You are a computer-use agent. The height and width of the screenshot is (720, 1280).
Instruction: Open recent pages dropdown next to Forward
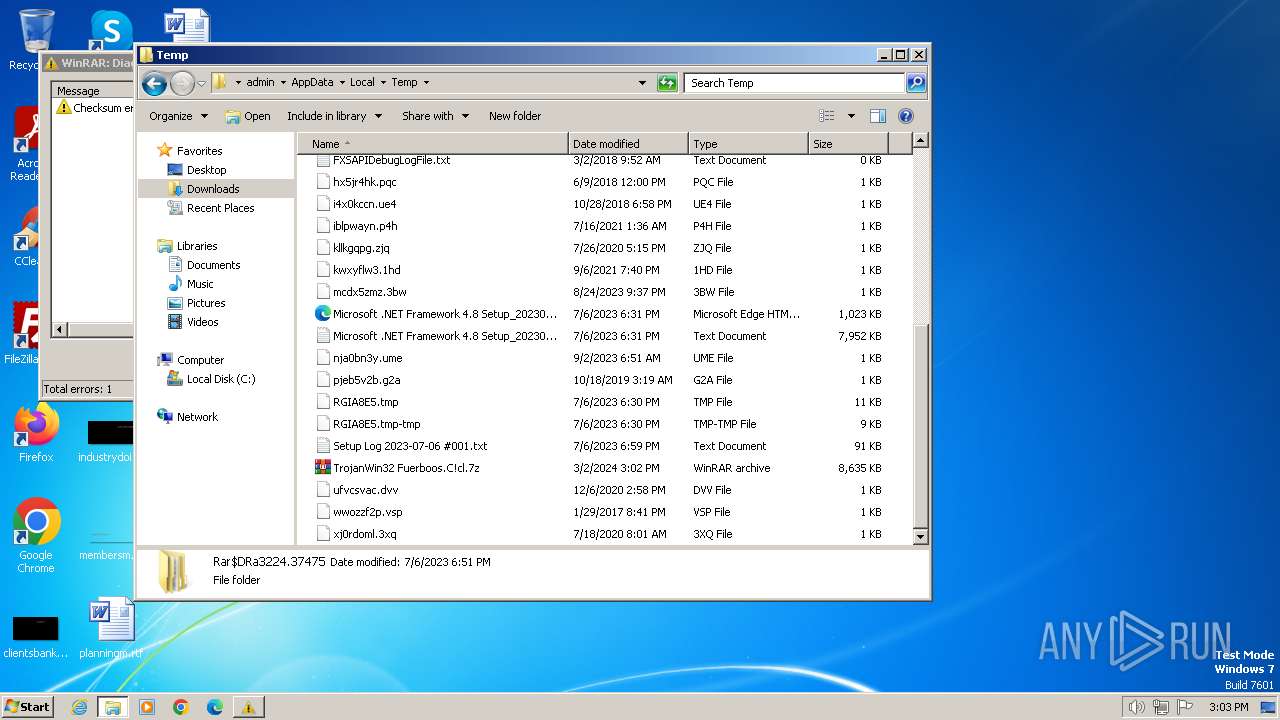[201, 83]
